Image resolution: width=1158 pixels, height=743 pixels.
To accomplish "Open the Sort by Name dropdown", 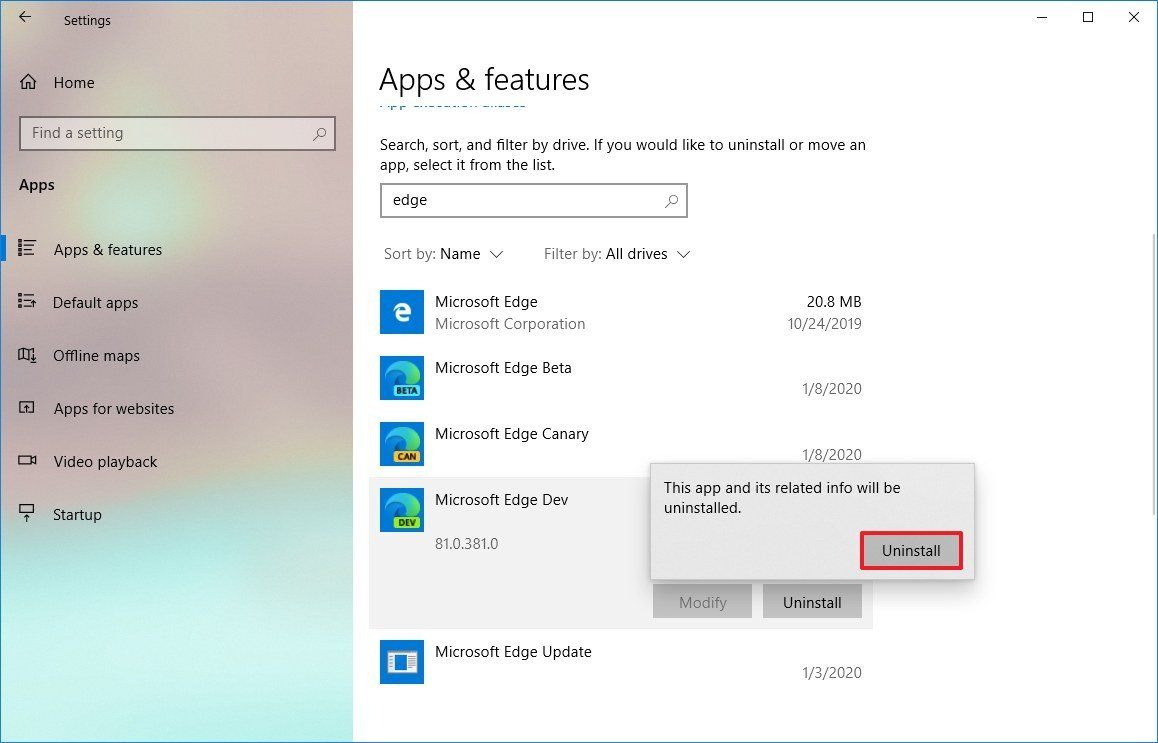I will (x=443, y=254).
